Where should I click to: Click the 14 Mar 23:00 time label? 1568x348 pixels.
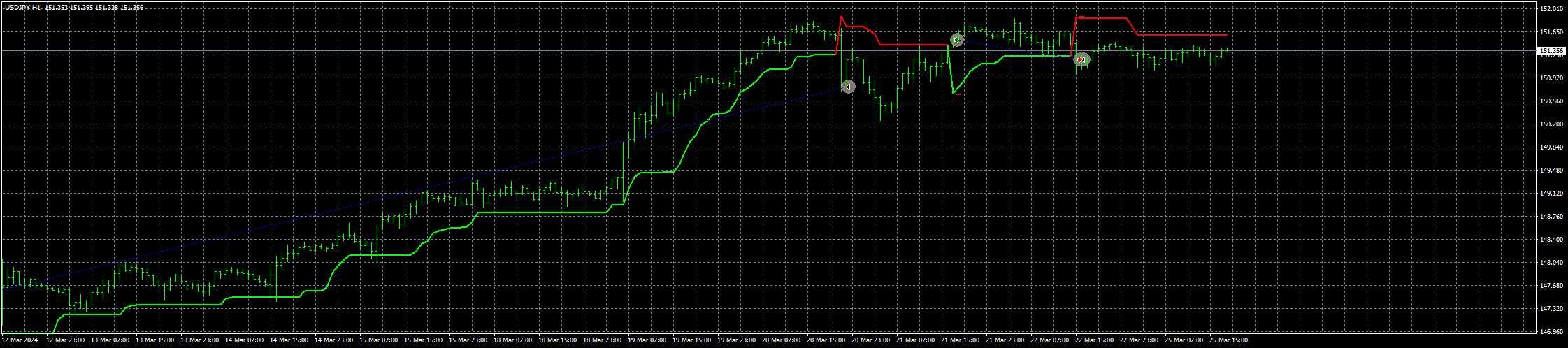334,340
